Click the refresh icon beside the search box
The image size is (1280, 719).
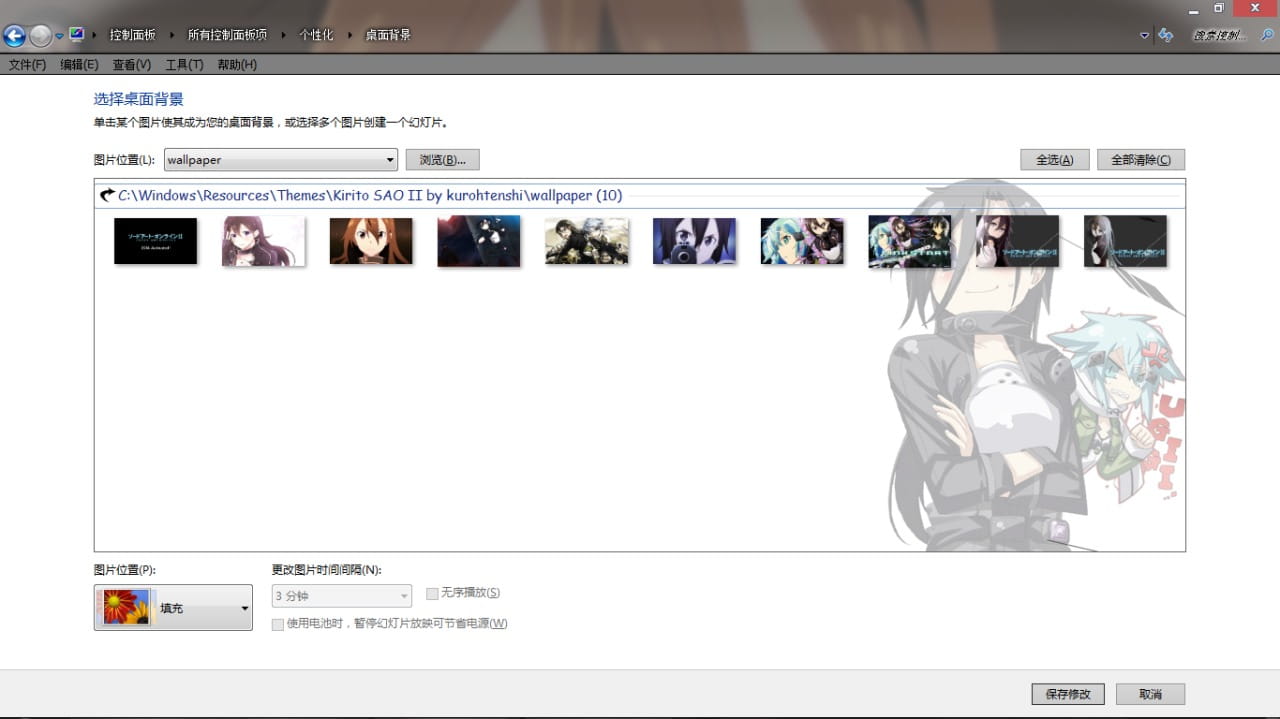click(1165, 35)
